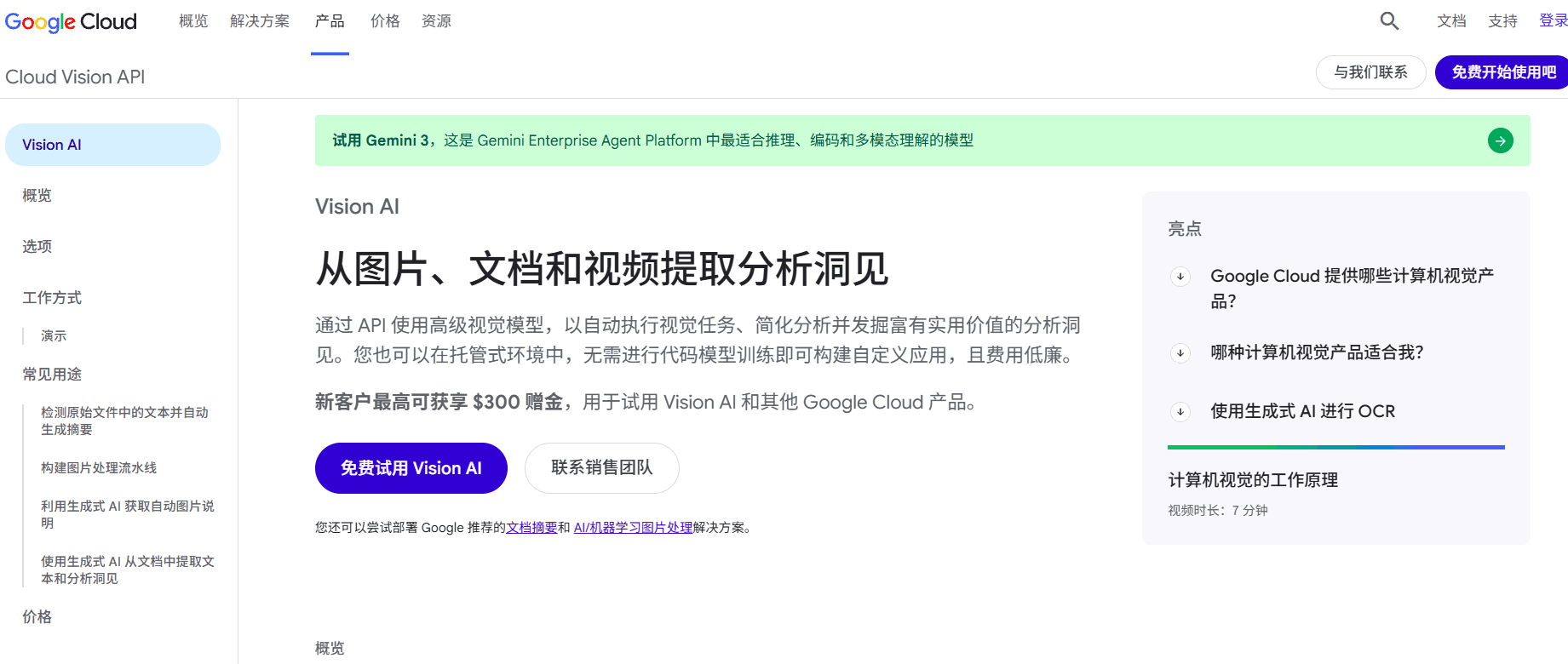
Task: Select '使用生成式 AI 从文档中提取文本和分析洞见'
Action: pos(128,570)
